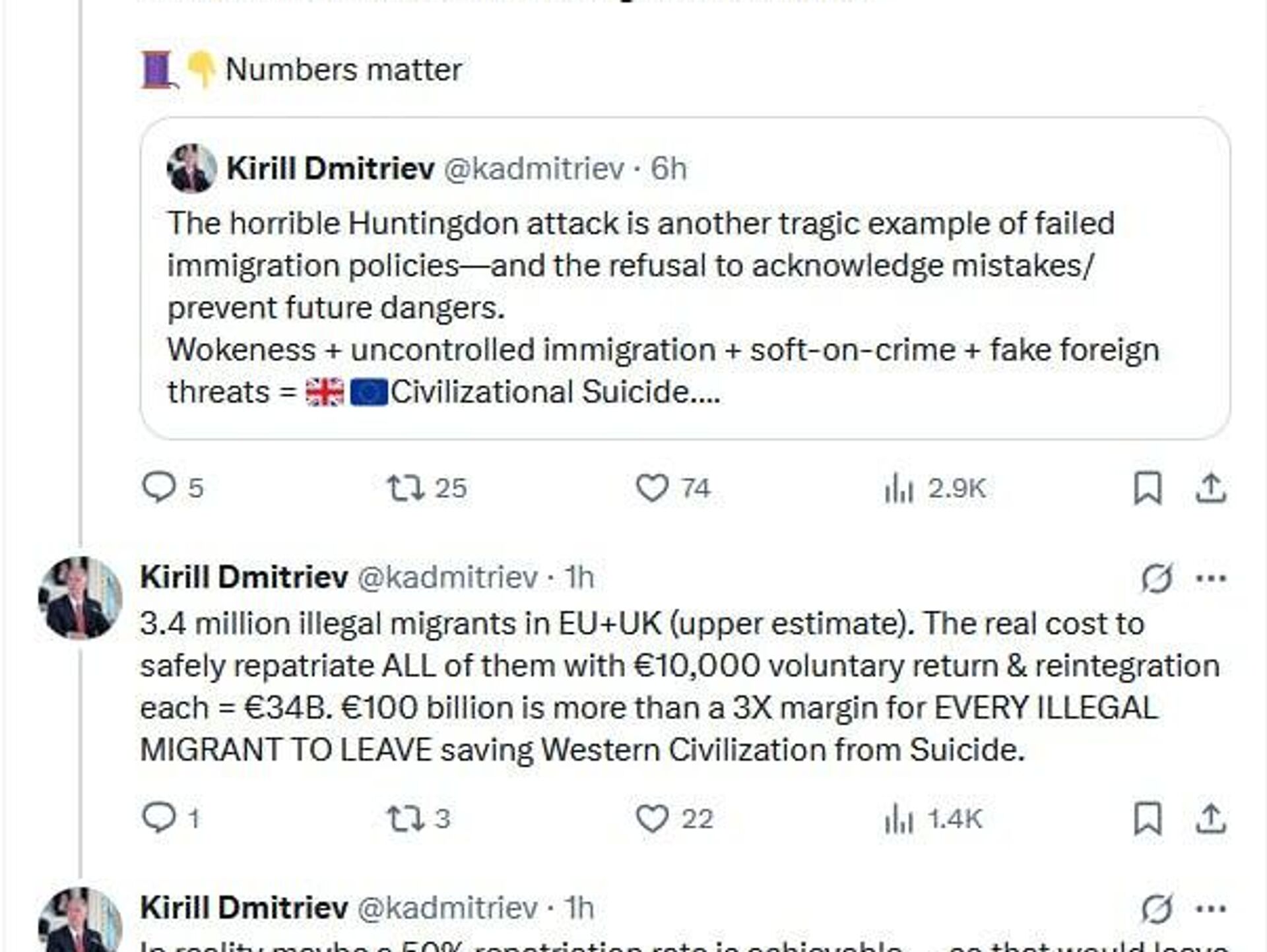
Task: Repost the tweet with 3 reposts
Action: point(405,819)
